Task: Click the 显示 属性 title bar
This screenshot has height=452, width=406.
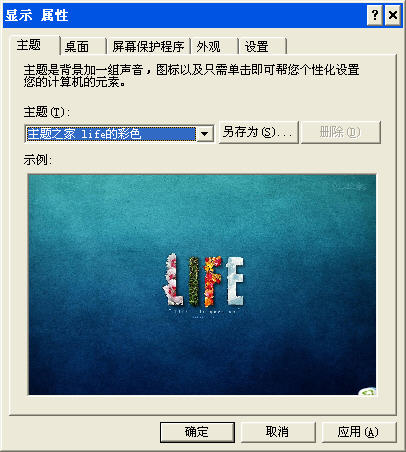Action: (183, 15)
